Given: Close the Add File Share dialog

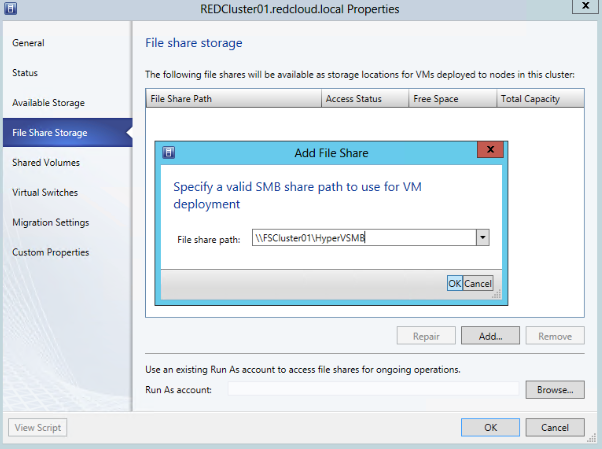Looking at the screenshot, I should click(490, 149).
